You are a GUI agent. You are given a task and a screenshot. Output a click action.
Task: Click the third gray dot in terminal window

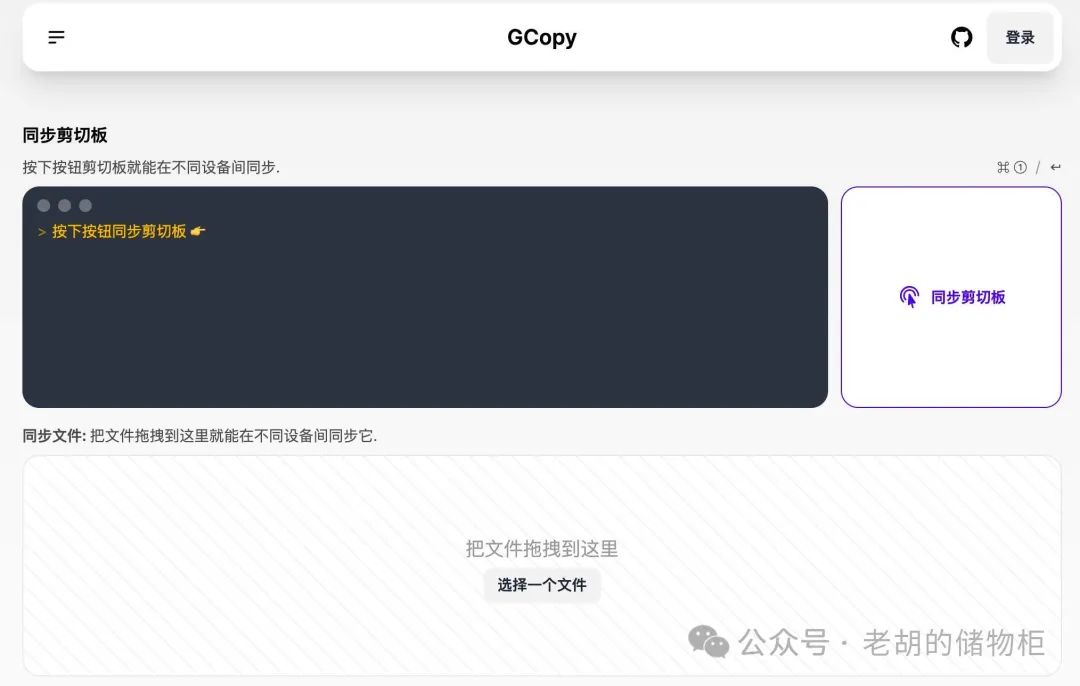85,205
